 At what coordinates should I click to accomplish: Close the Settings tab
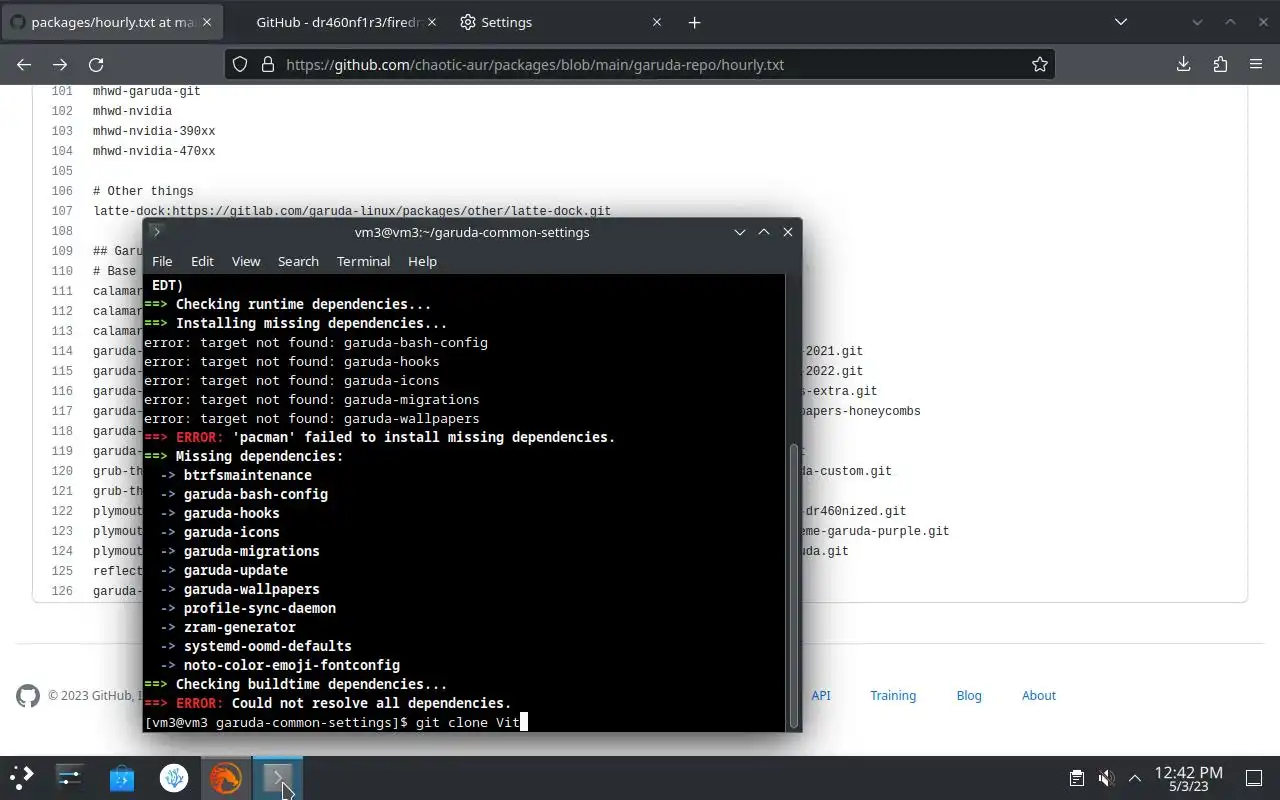[x=657, y=22]
